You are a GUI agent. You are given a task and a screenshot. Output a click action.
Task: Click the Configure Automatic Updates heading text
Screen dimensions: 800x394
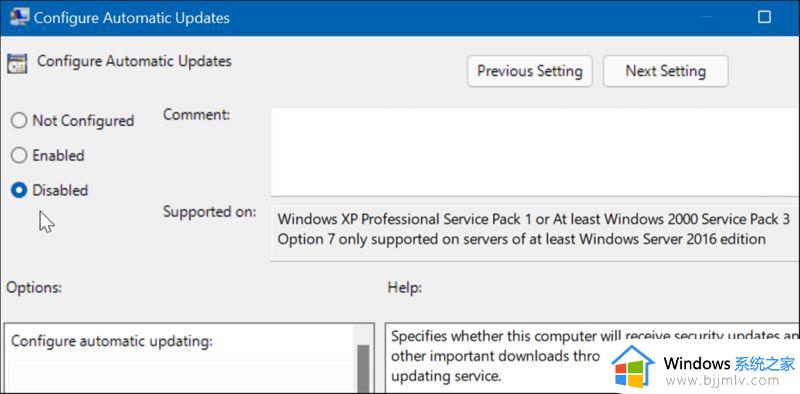click(134, 61)
